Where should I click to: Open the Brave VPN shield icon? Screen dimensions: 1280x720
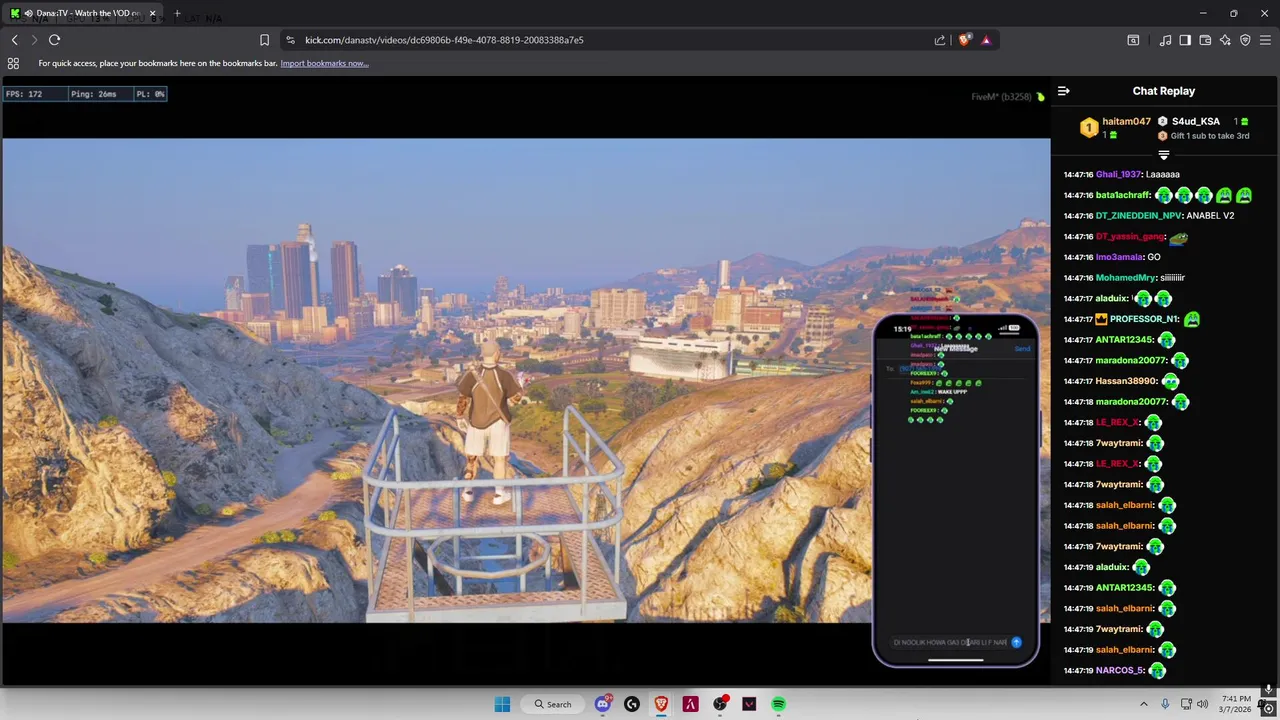point(1245,40)
